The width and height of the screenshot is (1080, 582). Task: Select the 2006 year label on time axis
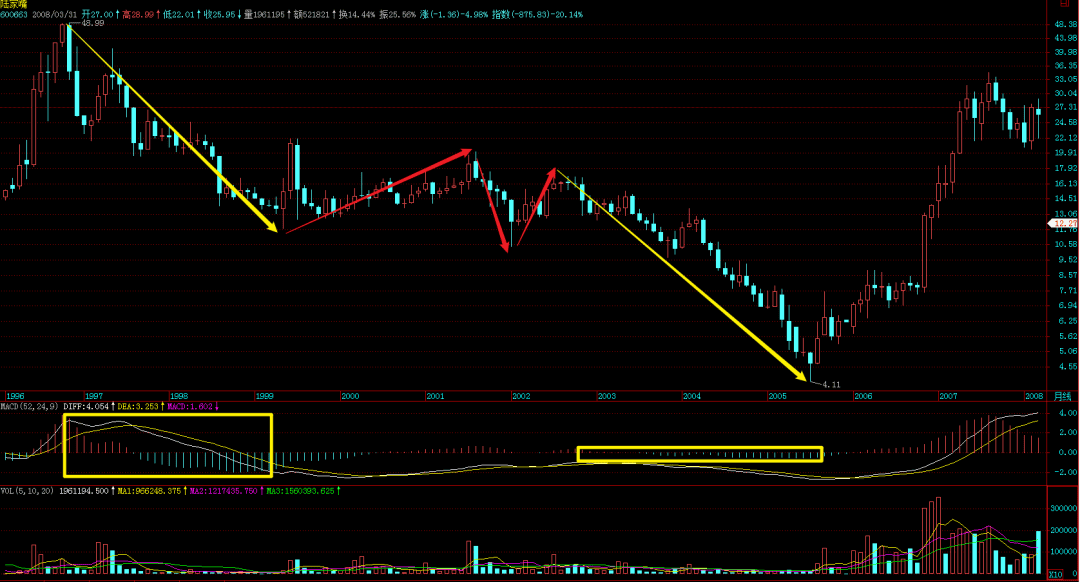click(862, 396)
